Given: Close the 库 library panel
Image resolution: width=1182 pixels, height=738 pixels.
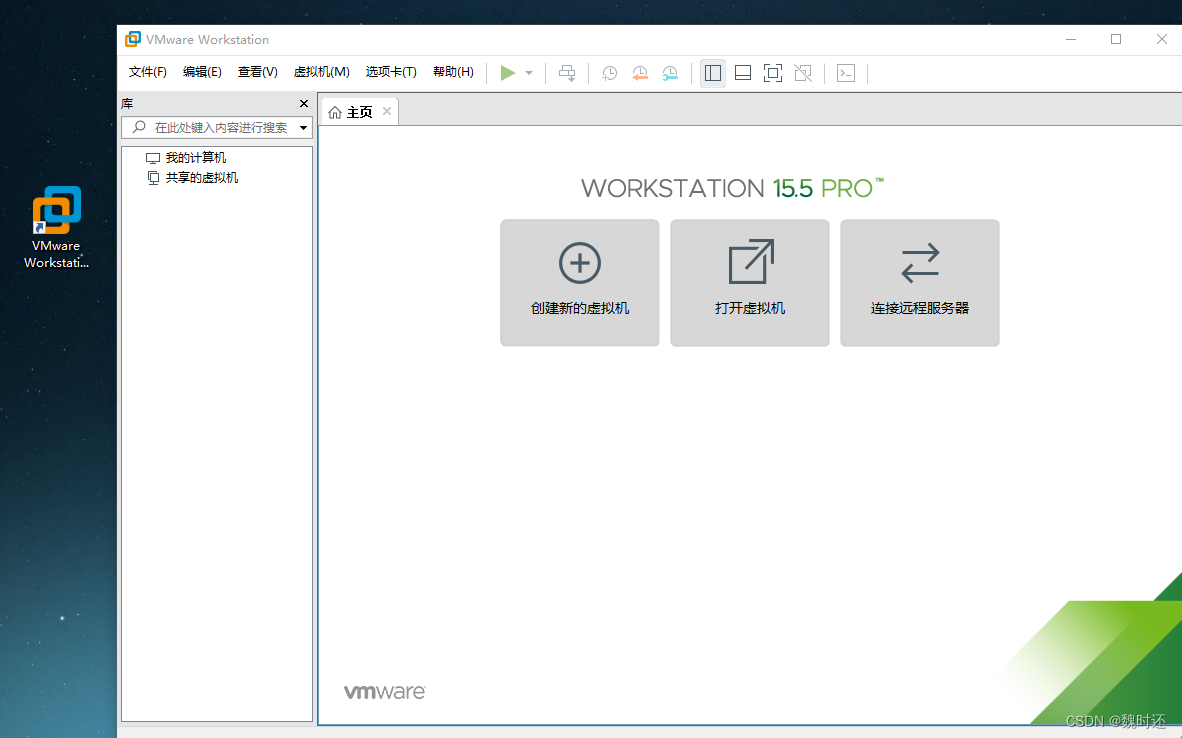Looking at the screenshot, I should pos(304,104).
